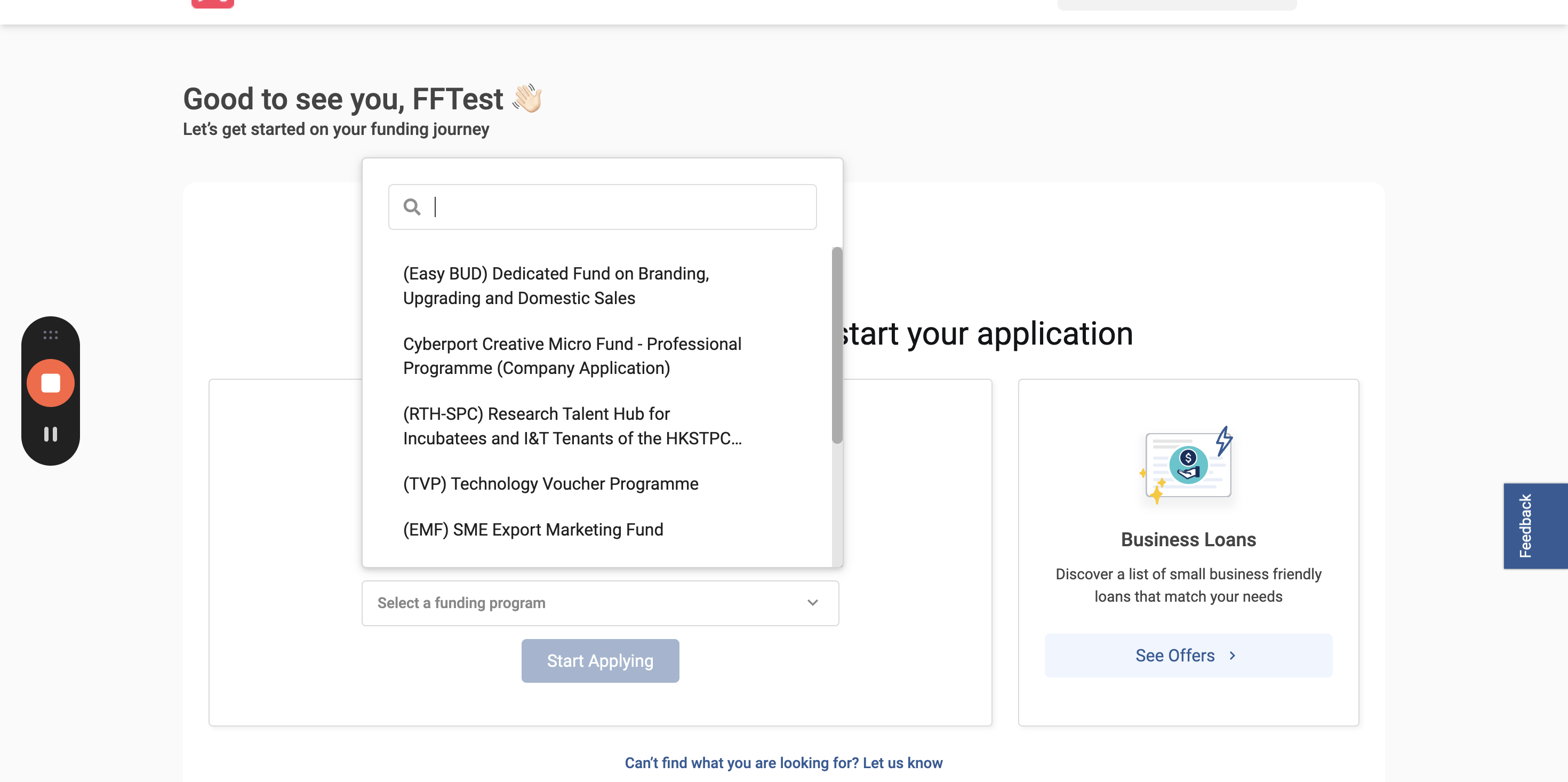
Task: Pause the screen recording
Action: pyautogui.click(x=51, y=434)
